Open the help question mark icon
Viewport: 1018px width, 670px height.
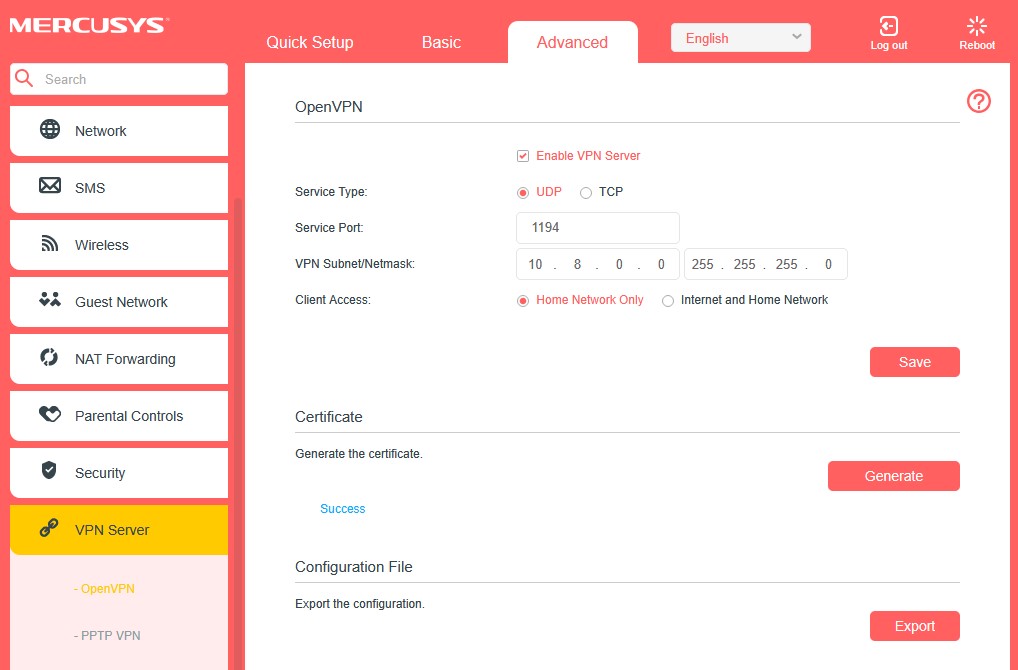click(978, 101)
